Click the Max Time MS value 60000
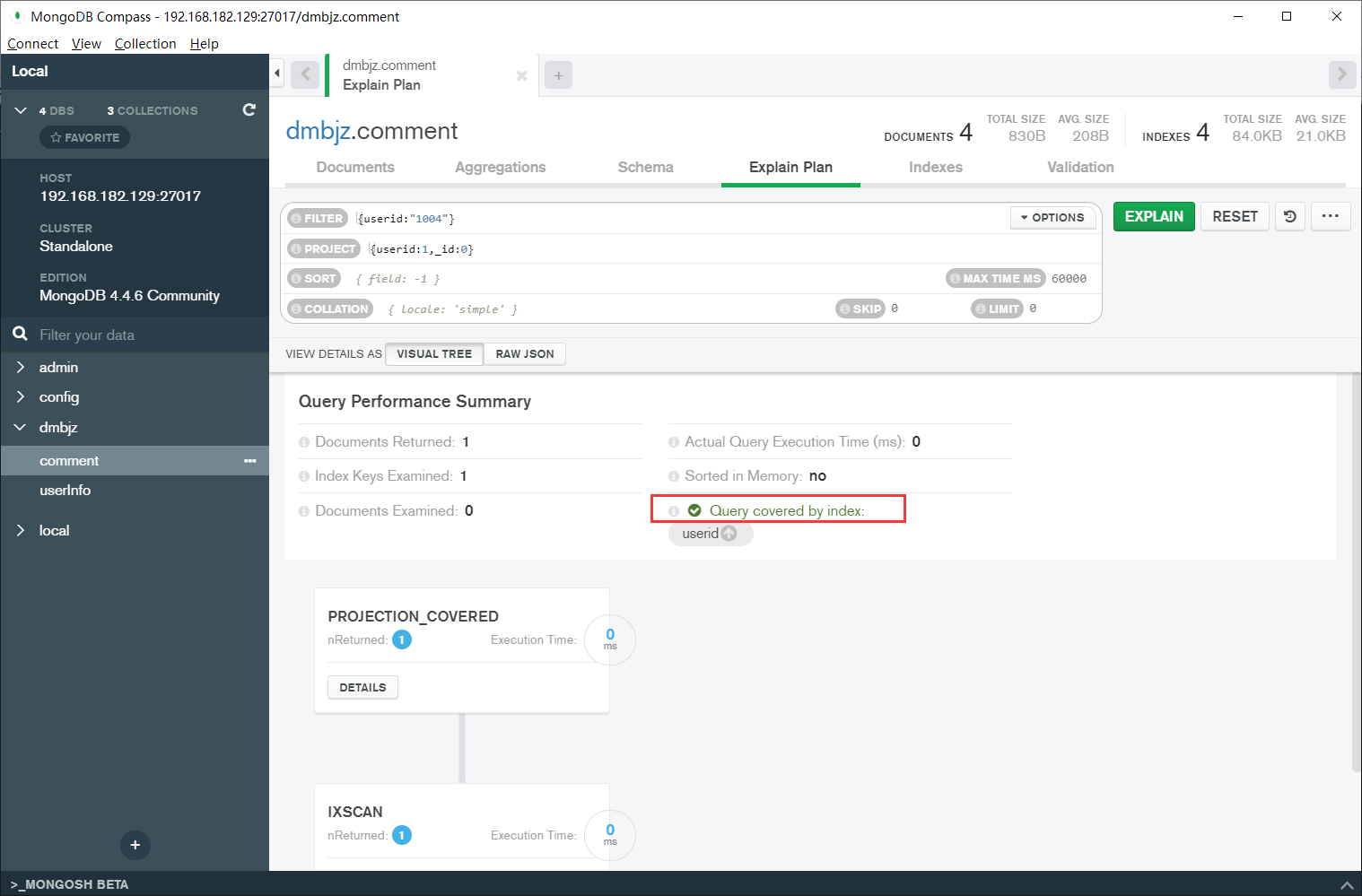1362x896 pixels. [x=1070, y=279]
